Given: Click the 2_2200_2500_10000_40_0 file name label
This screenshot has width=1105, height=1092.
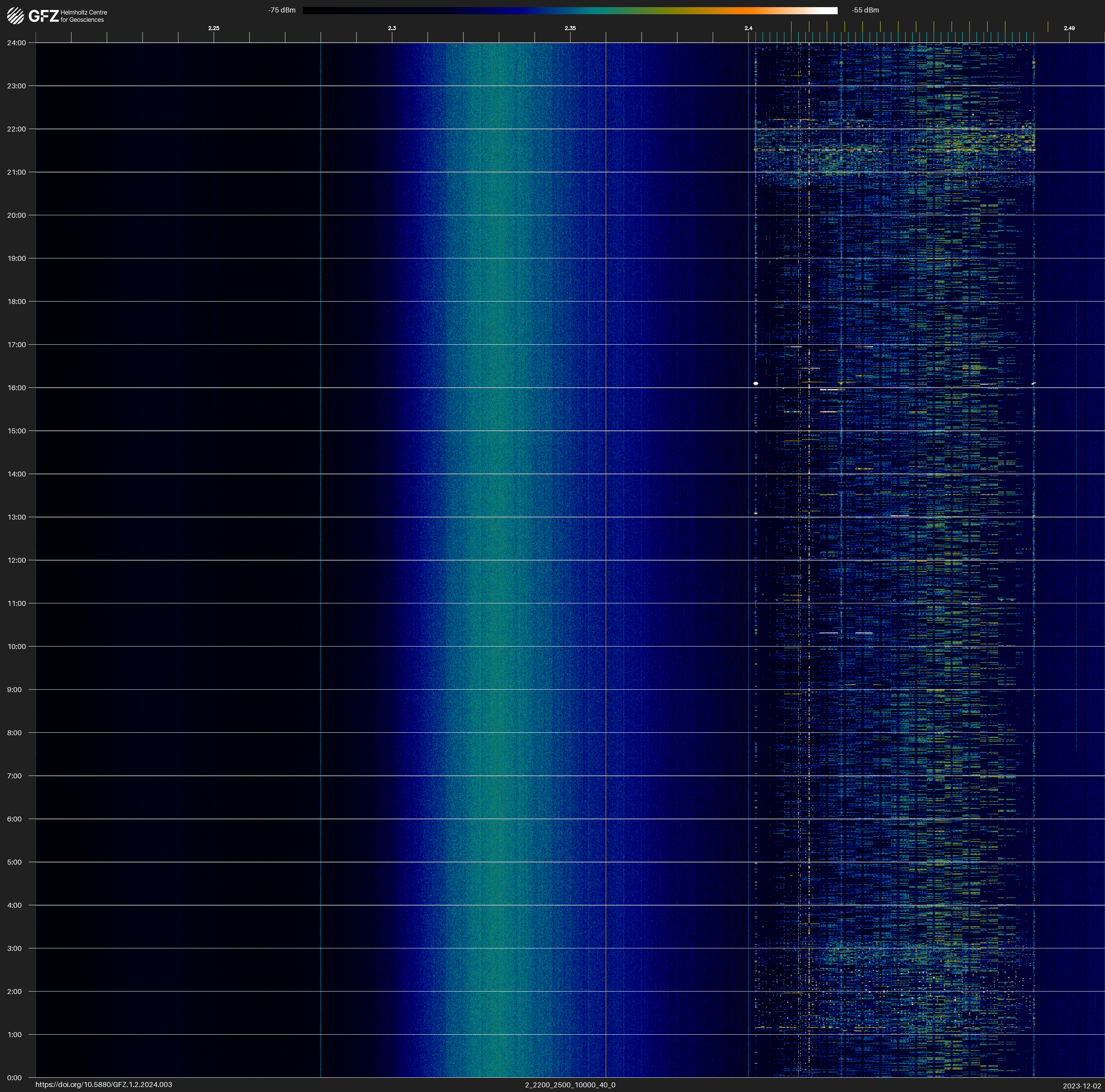Looking at the screenshot, I should tap(570, 1085).
